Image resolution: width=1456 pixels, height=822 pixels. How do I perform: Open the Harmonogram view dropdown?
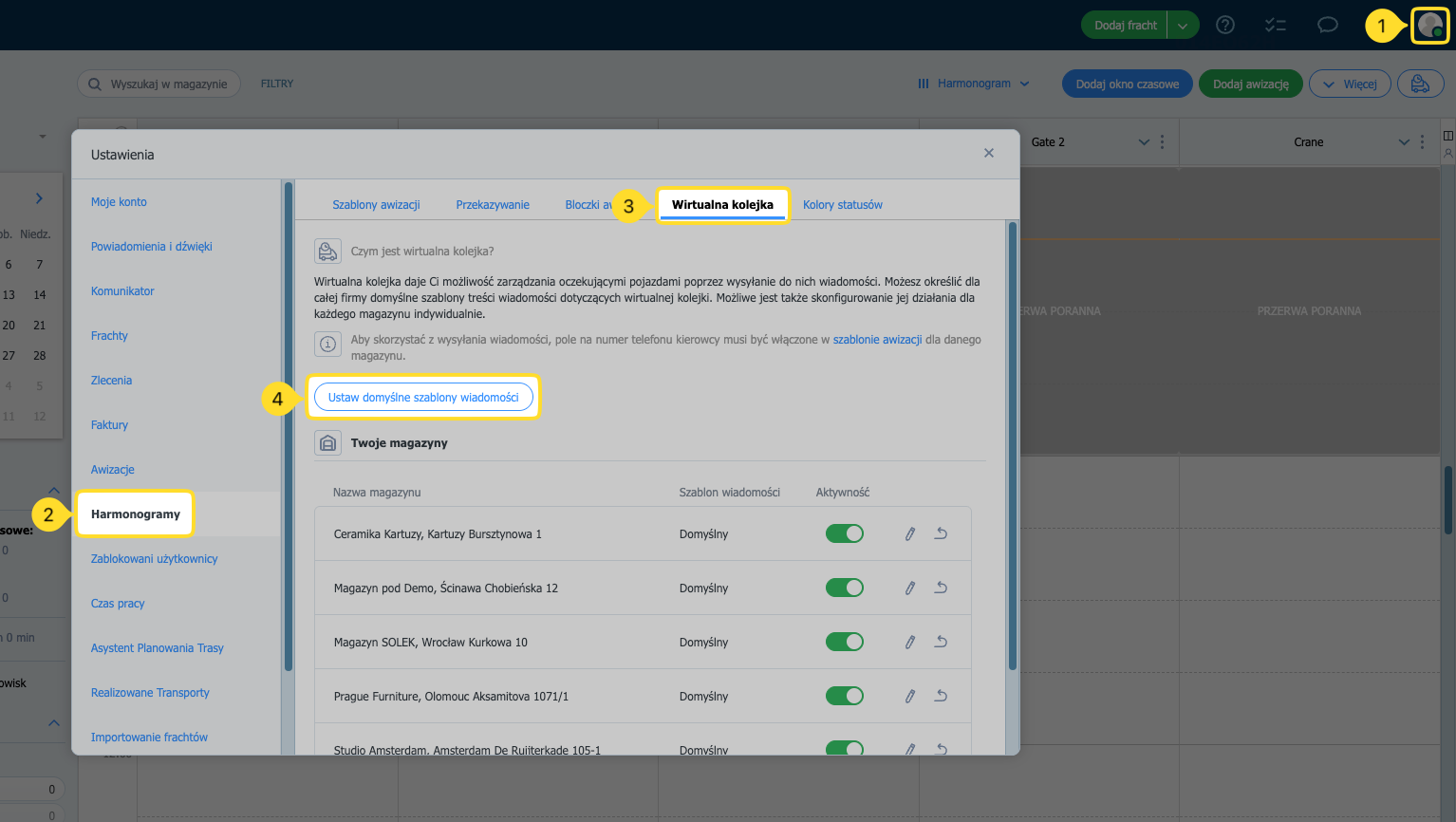coord(974,84)
